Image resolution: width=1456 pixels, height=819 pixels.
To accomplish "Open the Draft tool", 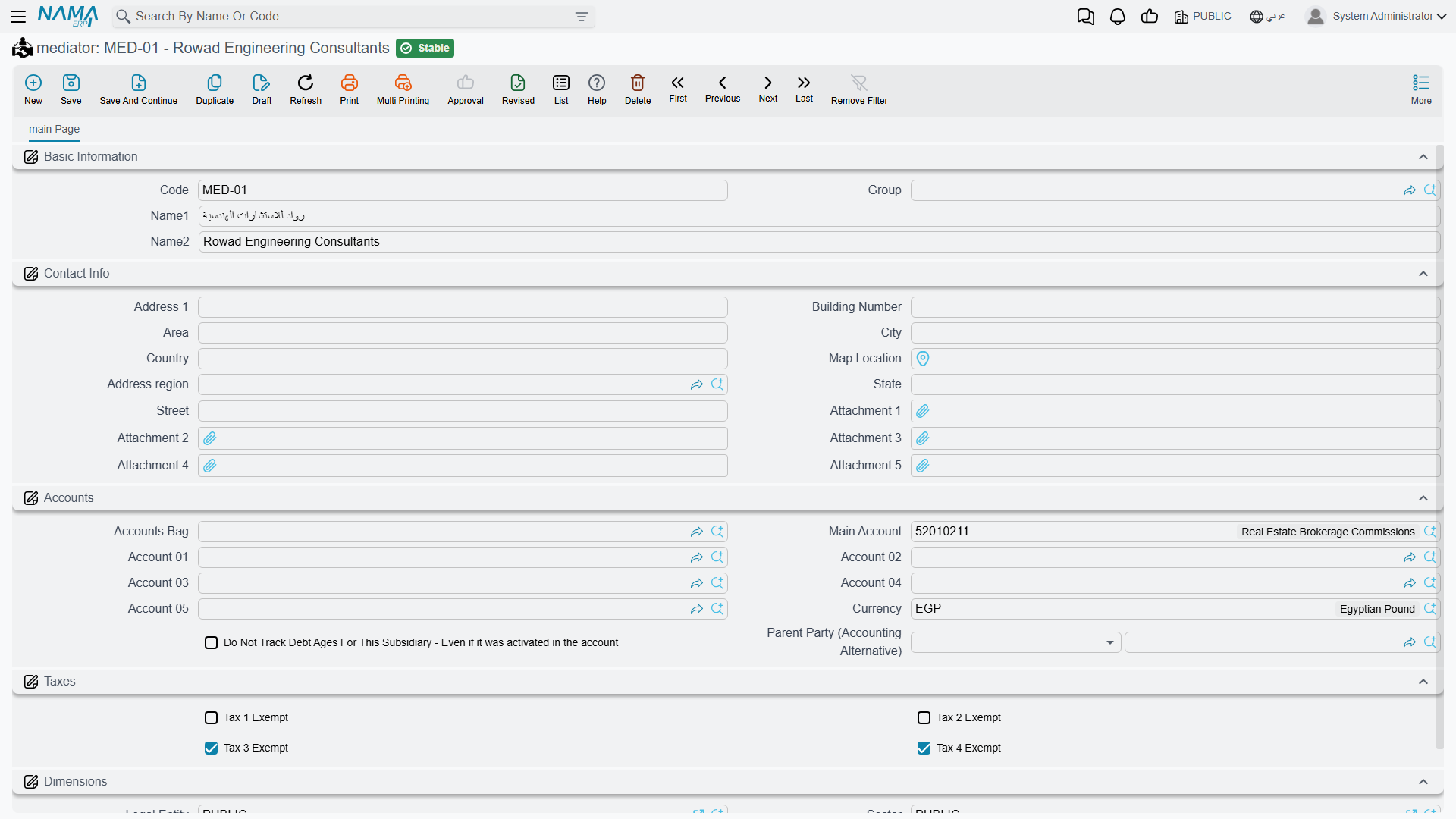I will pyautogui.click(x=262, y=89).
